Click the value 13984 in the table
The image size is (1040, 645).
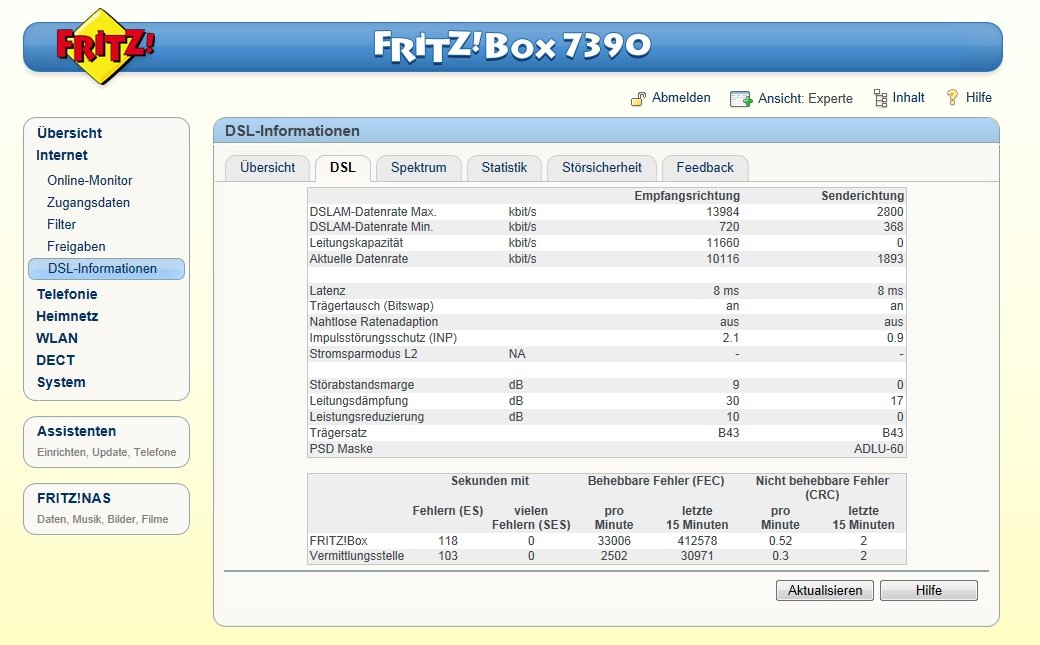tap(722, 212)
